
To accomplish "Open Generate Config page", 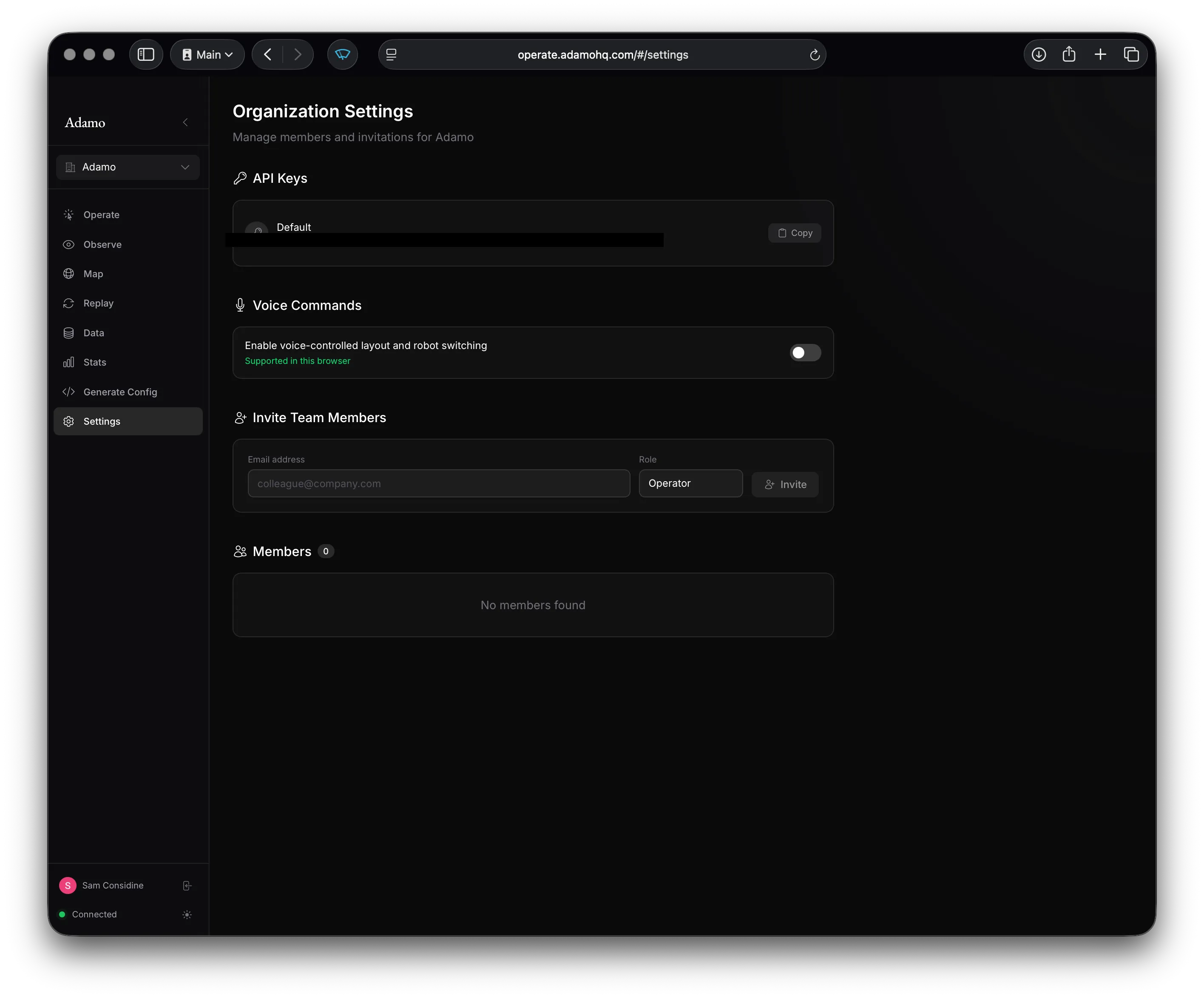I will [128, 392].
